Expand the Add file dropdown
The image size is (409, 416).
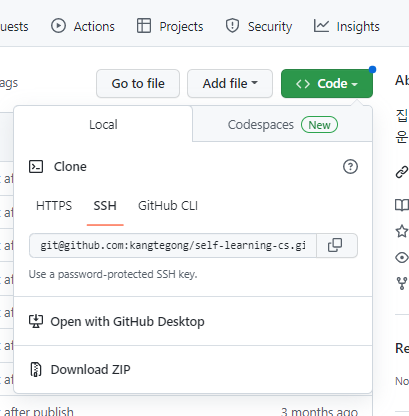(230, 83)
